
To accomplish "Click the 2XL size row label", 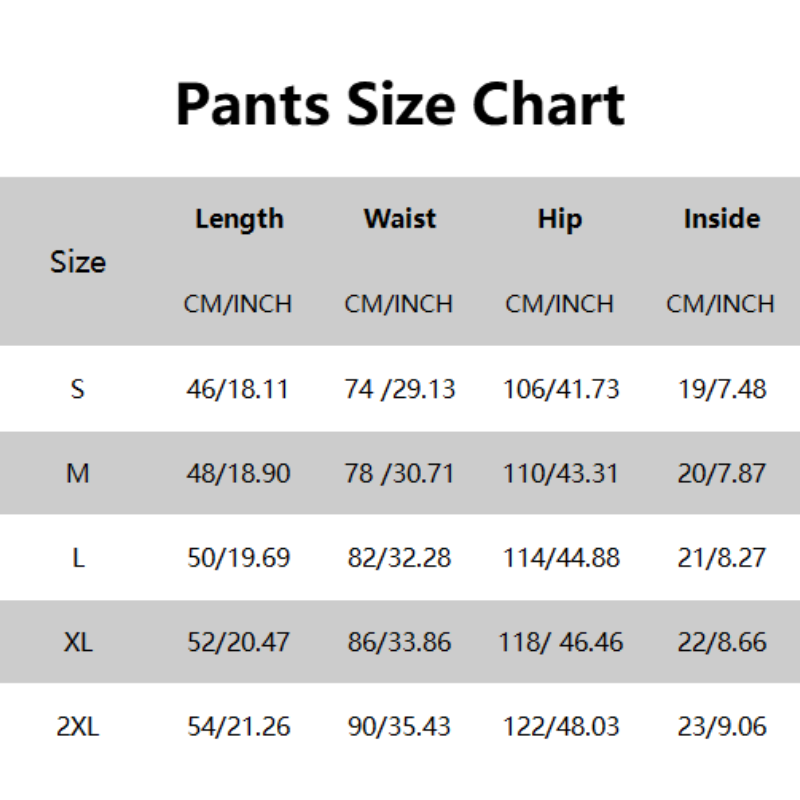I will 78,726.
